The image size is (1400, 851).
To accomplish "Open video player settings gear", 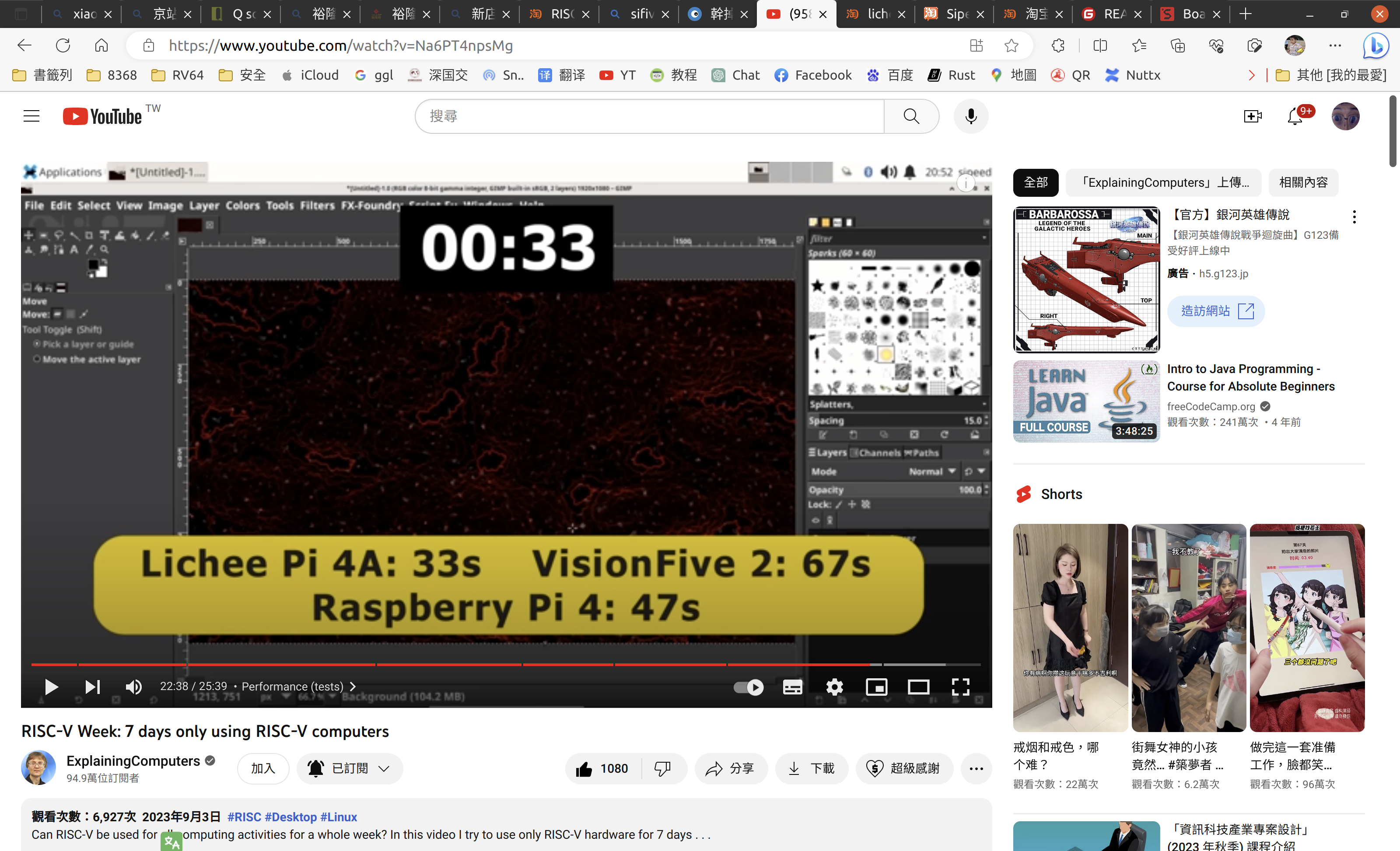I will pos(834,687).
